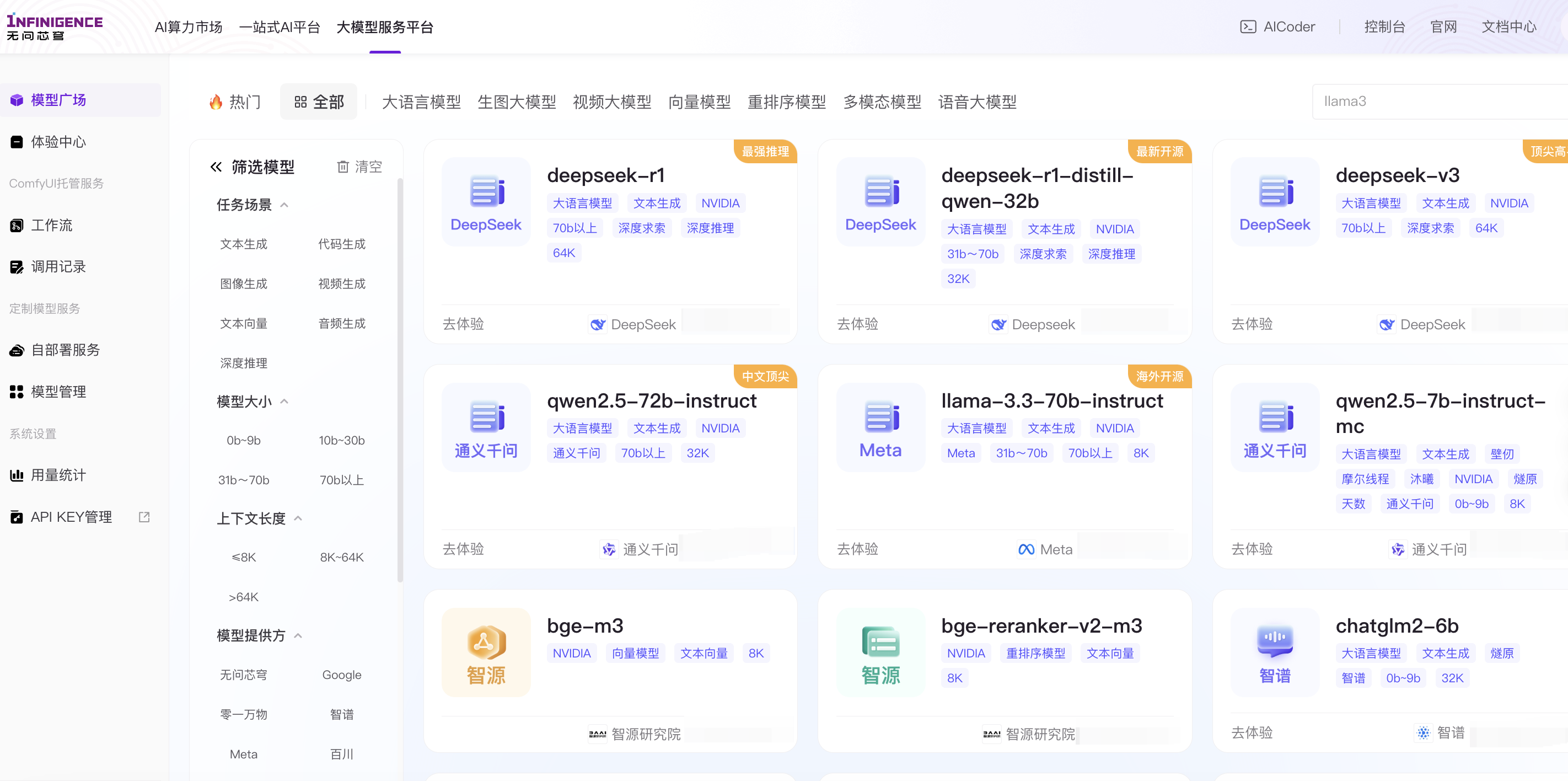Open the 文档中心 link
The image size is (1568, 781).
click(x=1508, y=27)
